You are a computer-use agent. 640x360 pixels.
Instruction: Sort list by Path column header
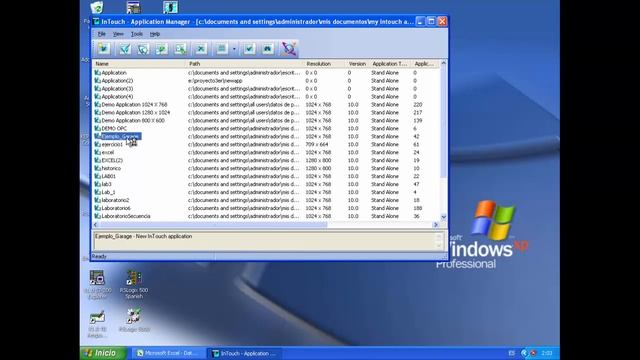coord(245,64)
